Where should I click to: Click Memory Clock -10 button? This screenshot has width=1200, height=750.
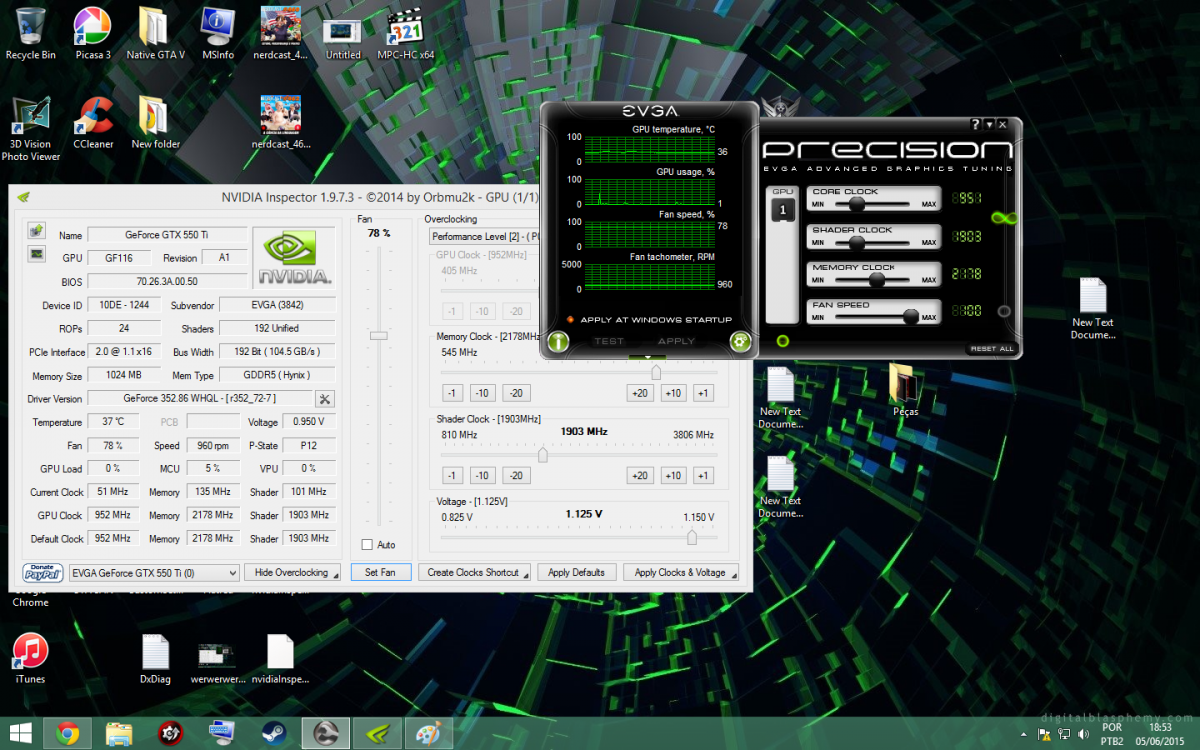pos(483,393)
